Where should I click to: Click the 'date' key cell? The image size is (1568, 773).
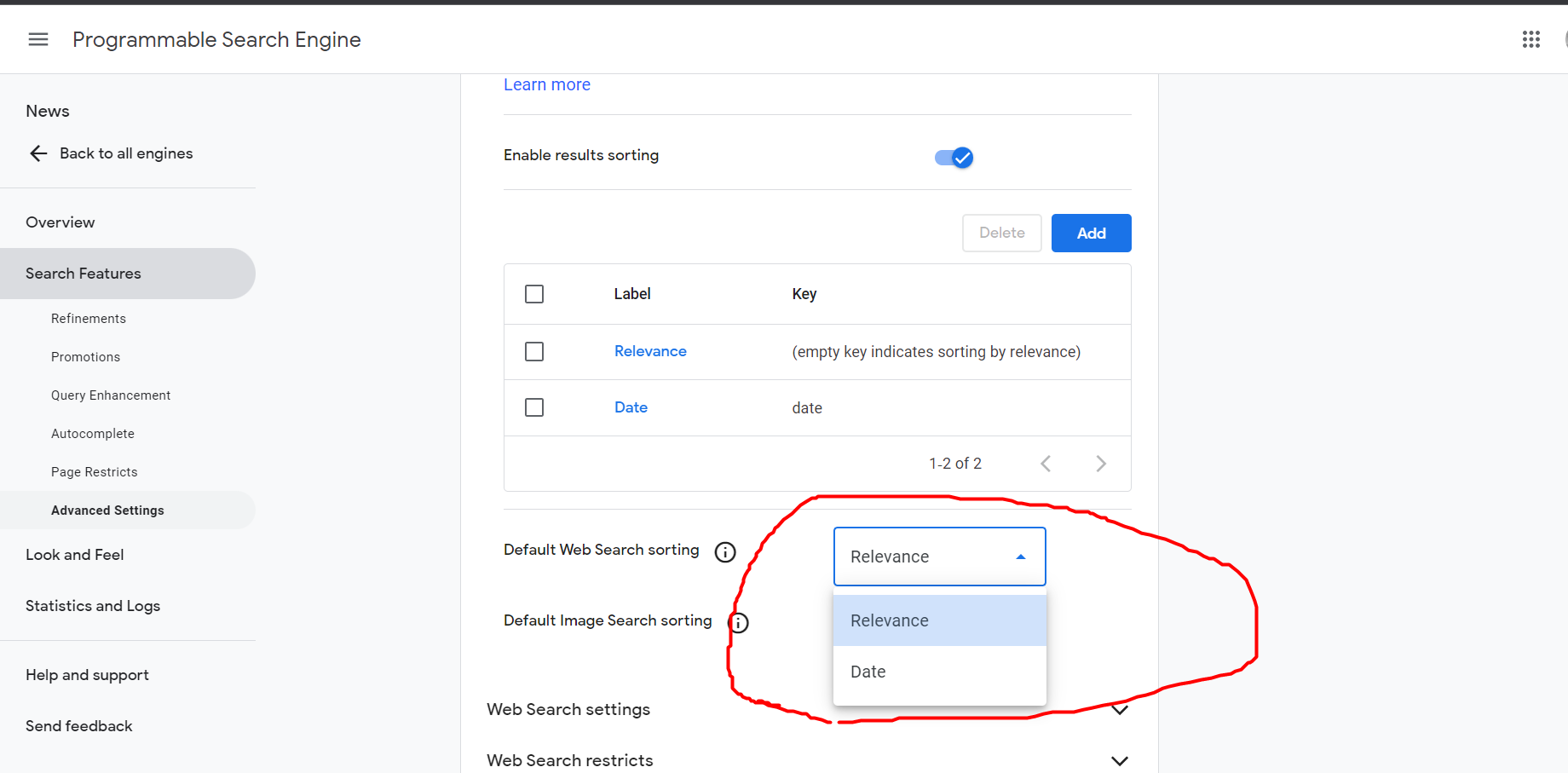tap(807, 408)
